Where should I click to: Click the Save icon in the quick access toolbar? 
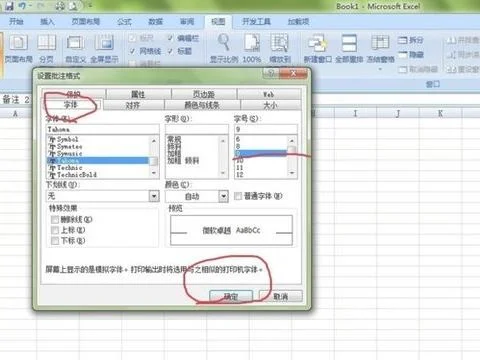9,6
